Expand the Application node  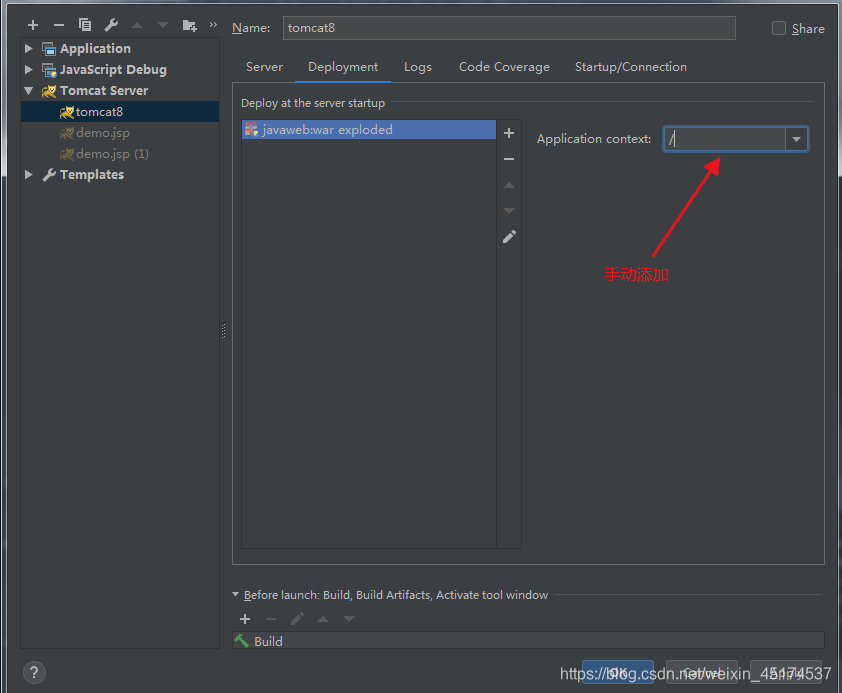click(x=29, y=48)
